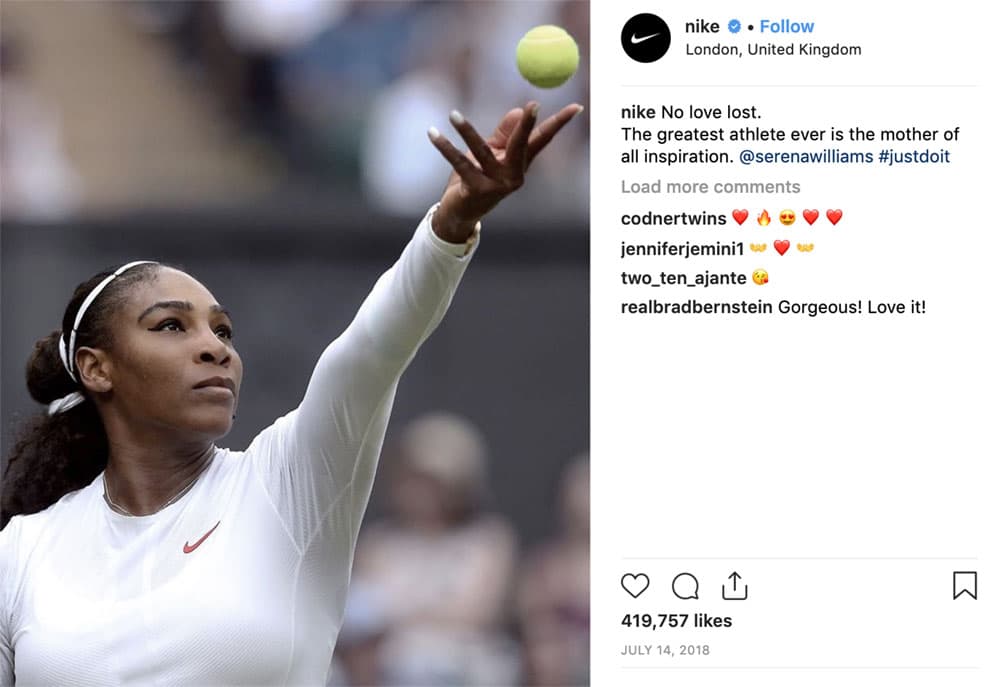The width and height of the screenshot is (1000, 687).
Task: Open the @serenawilliams mention
Action: (x=805, y=156)
